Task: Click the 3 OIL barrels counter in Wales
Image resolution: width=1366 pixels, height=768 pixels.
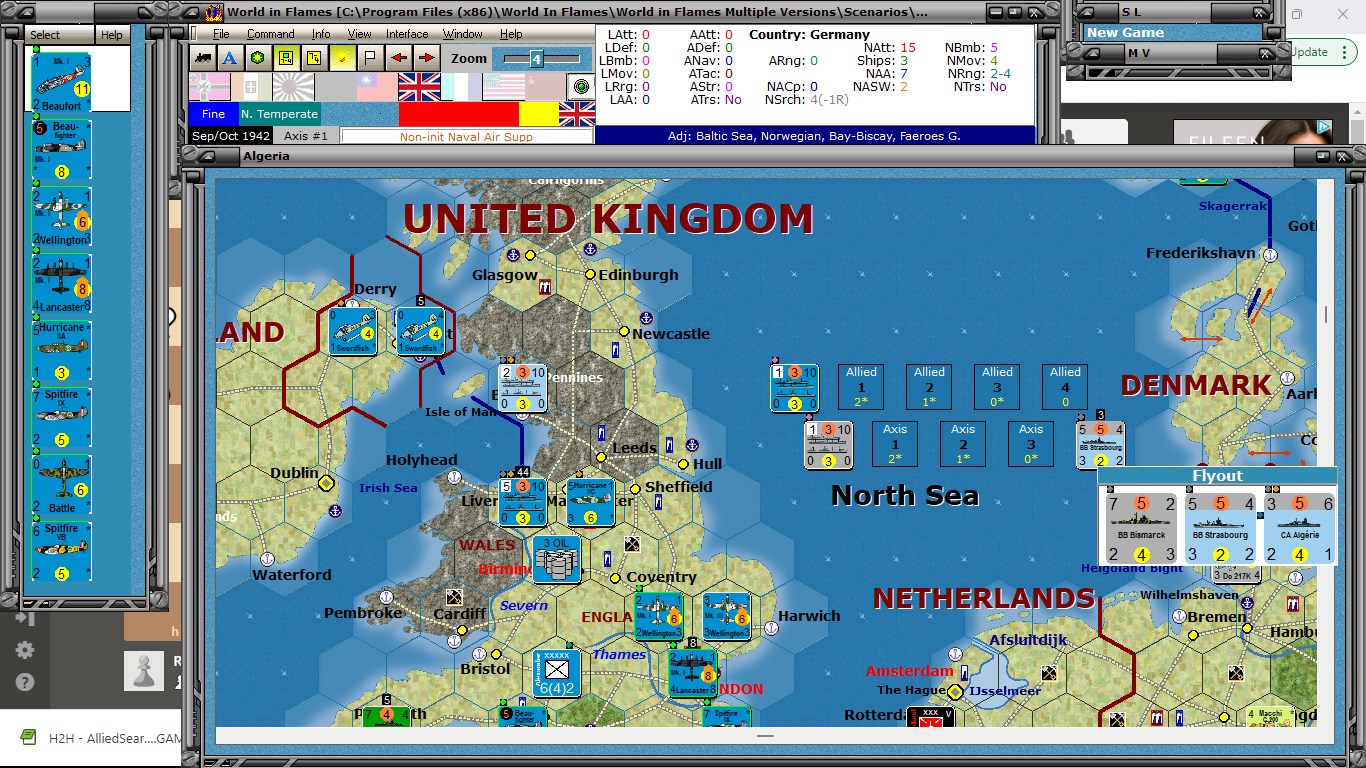Action: [x=557, y=559]
